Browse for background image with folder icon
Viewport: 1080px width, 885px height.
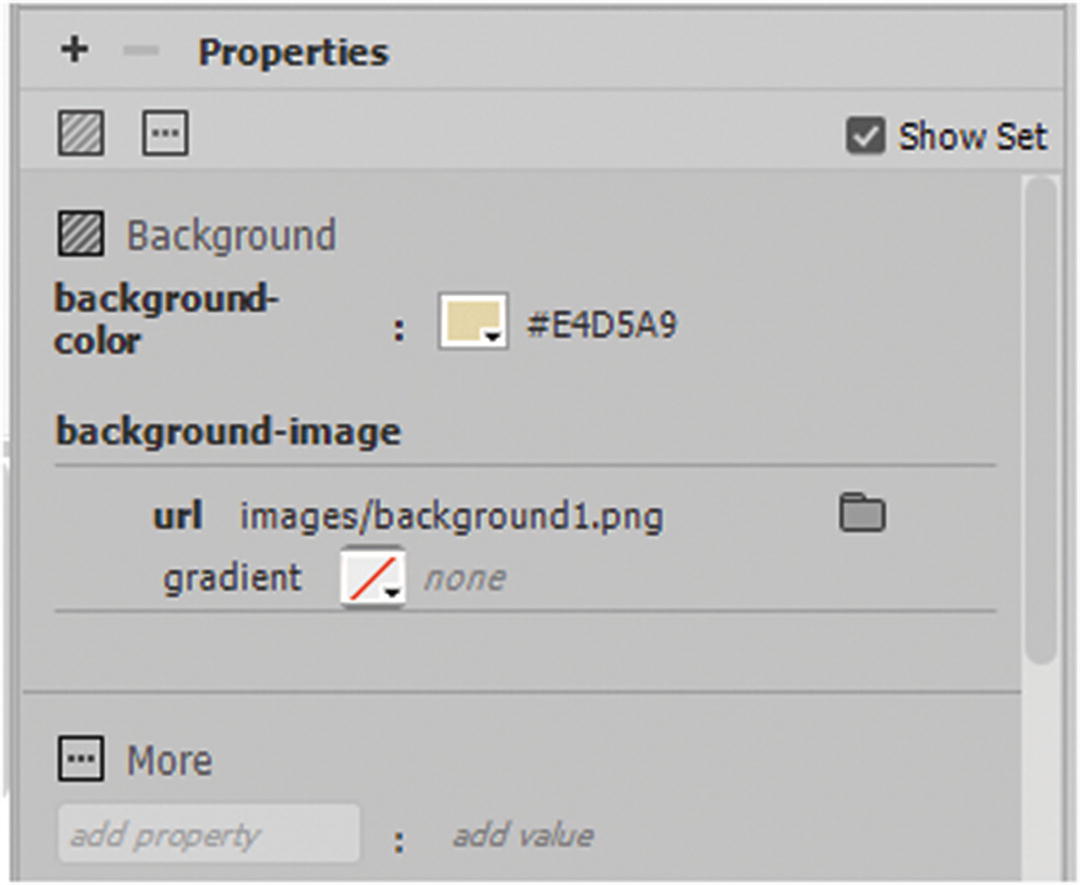click(861, 514)
